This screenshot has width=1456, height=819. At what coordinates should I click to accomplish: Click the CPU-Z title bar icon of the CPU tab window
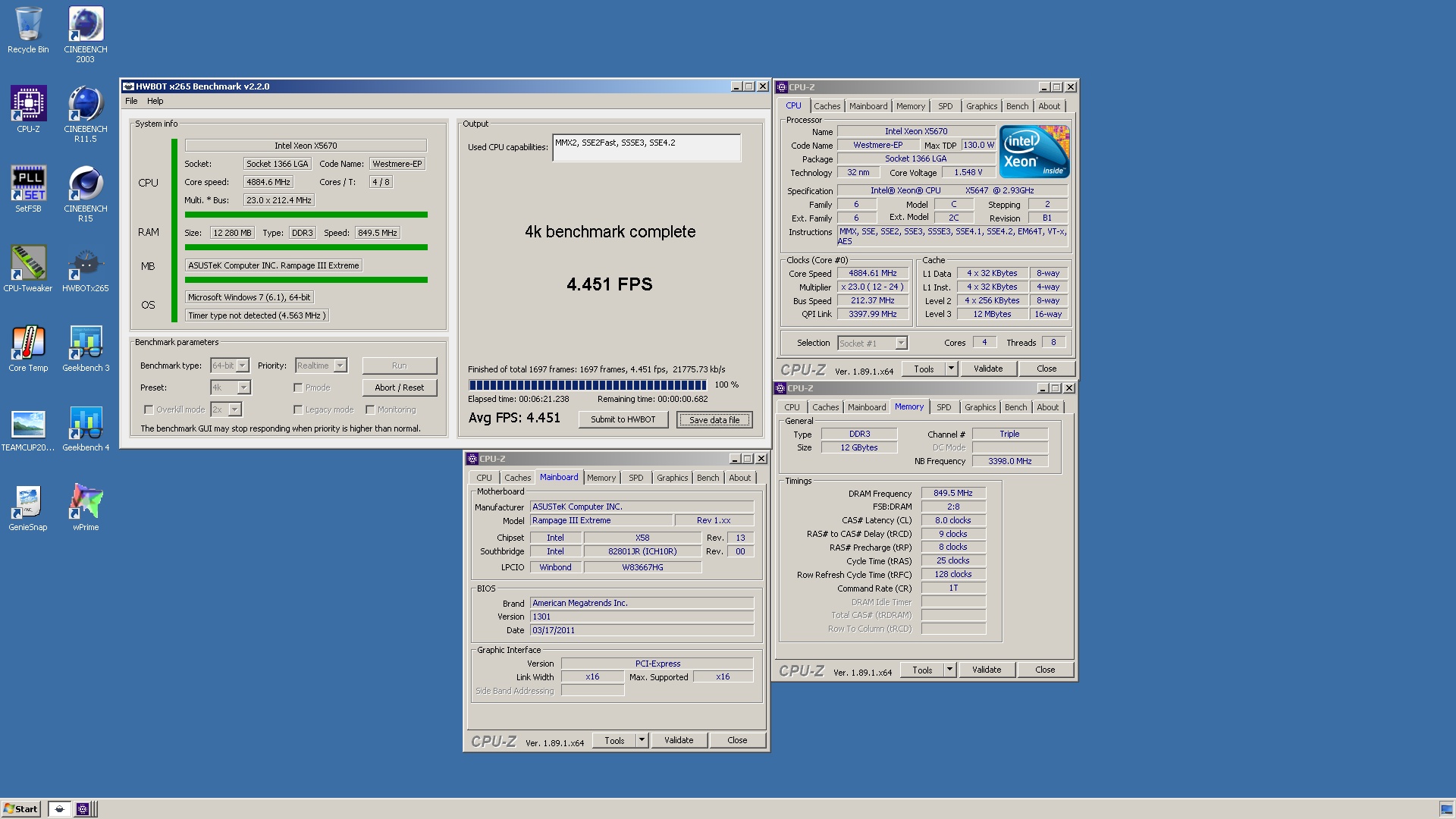point(782,87)
